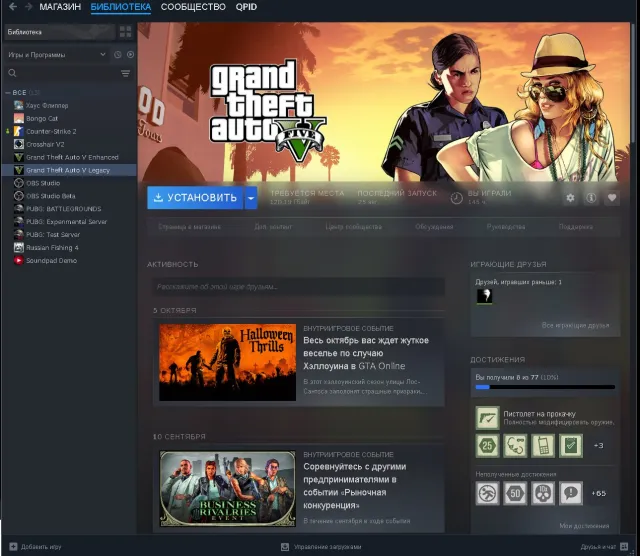Click the Bongo Cat icon
The image size is (640, 556).
pos(19,118)
